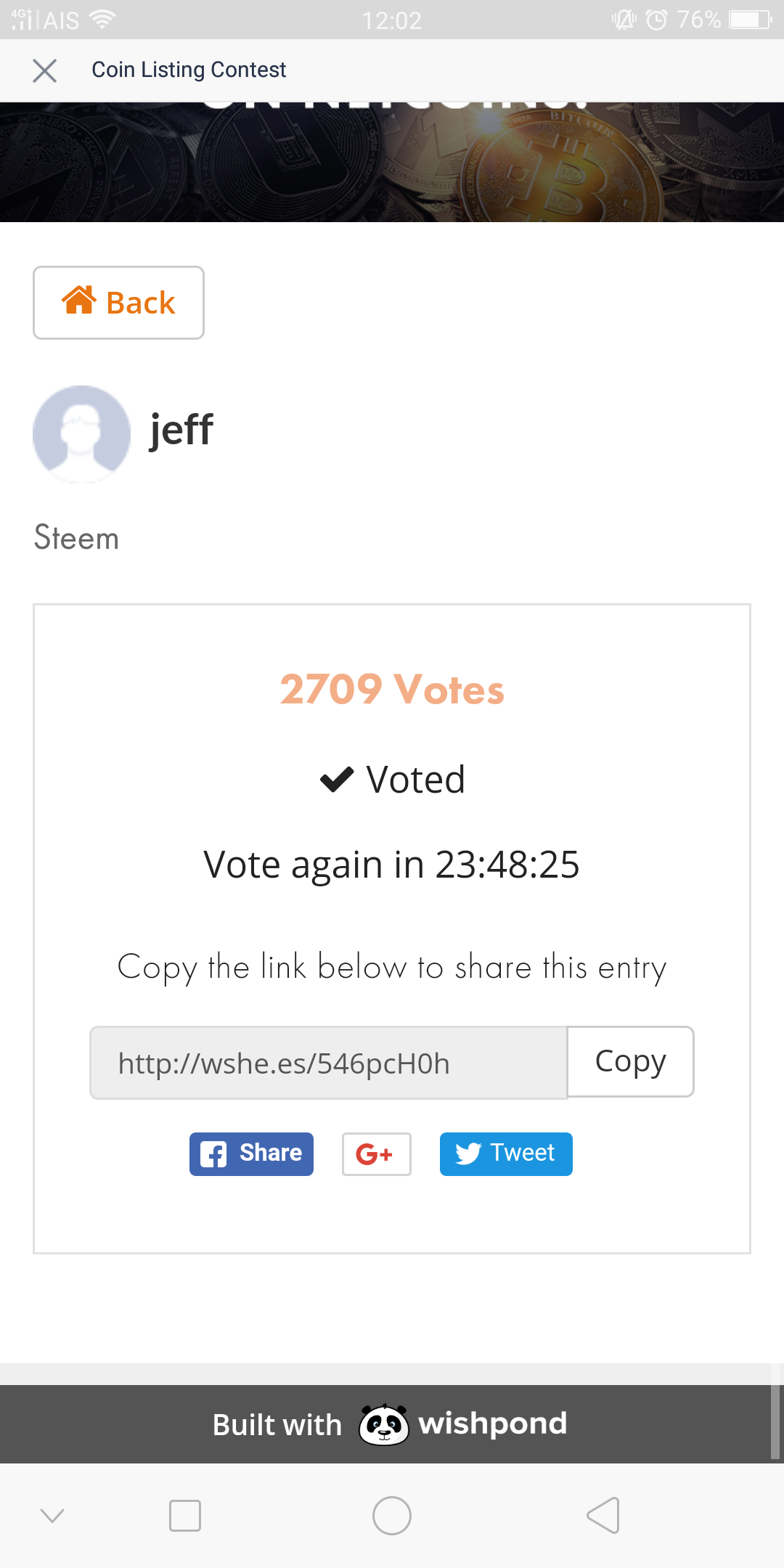Click the page scrollbar on right edge
This screenshot has width=784, height=1568.
click(x=777, y=1411)
